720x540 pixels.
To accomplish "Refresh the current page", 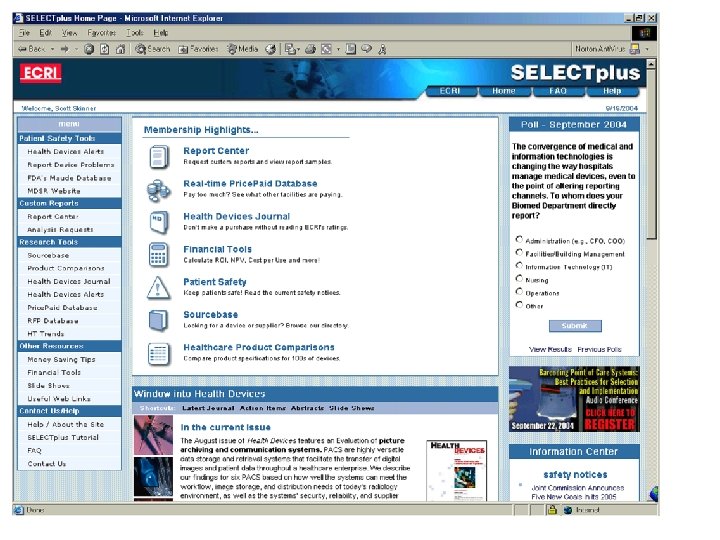I will tap(105, 49).
